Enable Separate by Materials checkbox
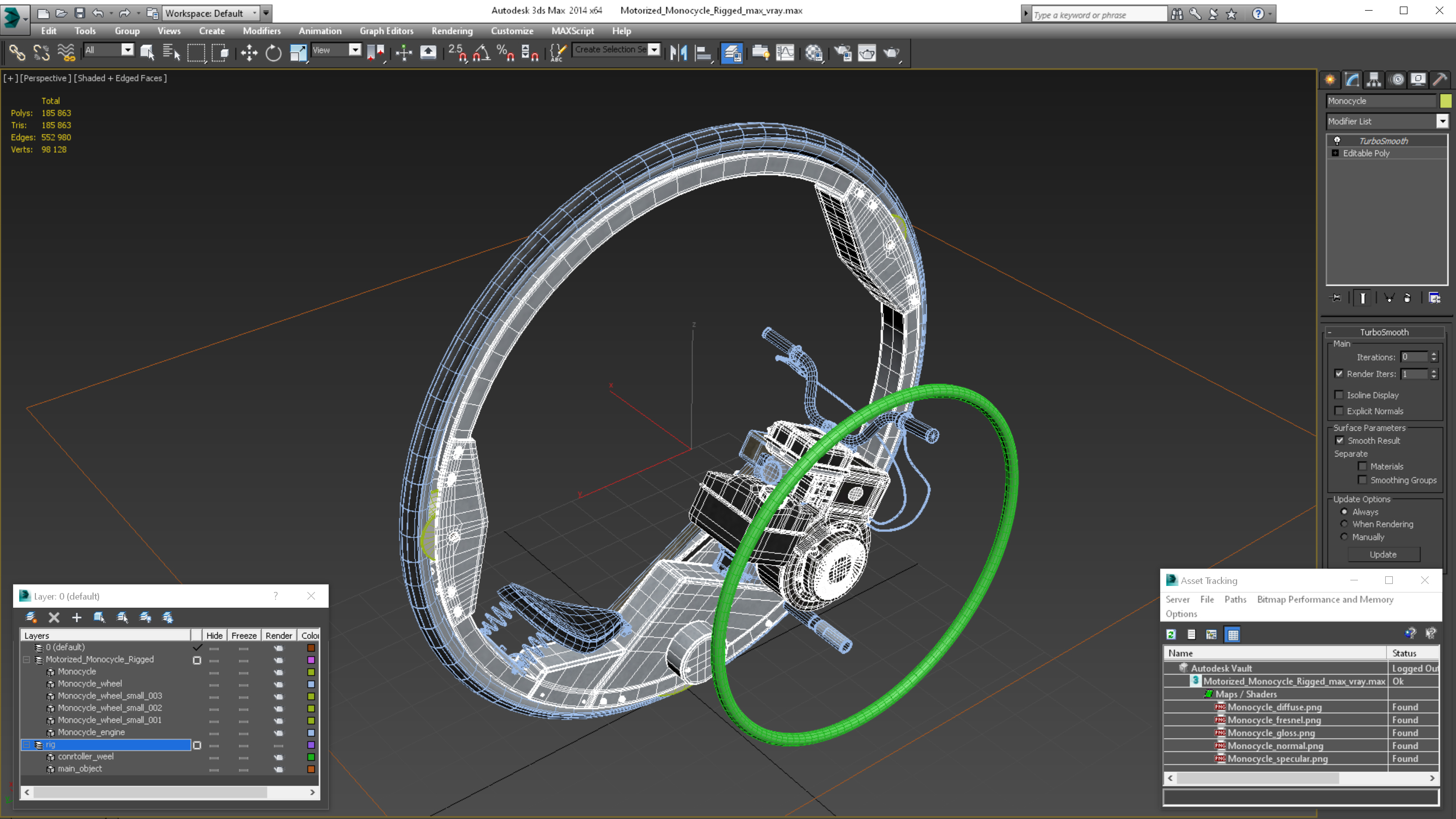The height and width of the screenshot is (819, 1456). click(1362, 466)
